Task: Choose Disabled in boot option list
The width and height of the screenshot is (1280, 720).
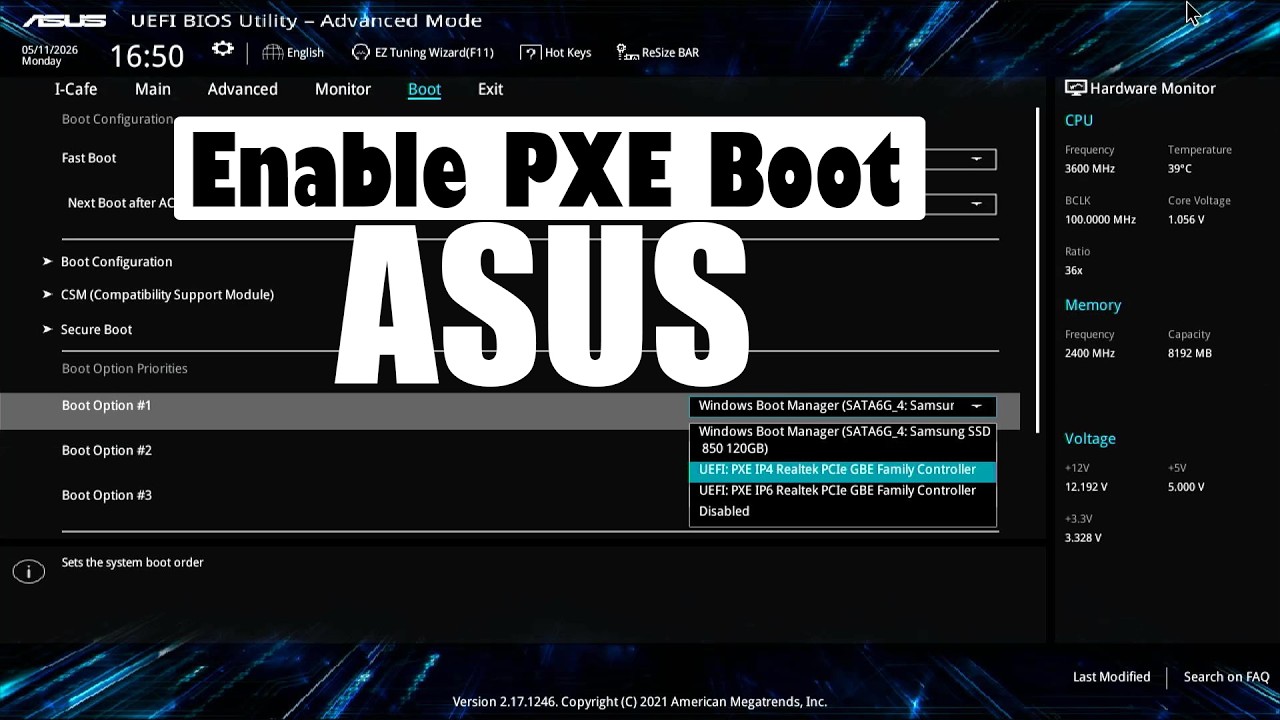Action: tap(843, 511)
